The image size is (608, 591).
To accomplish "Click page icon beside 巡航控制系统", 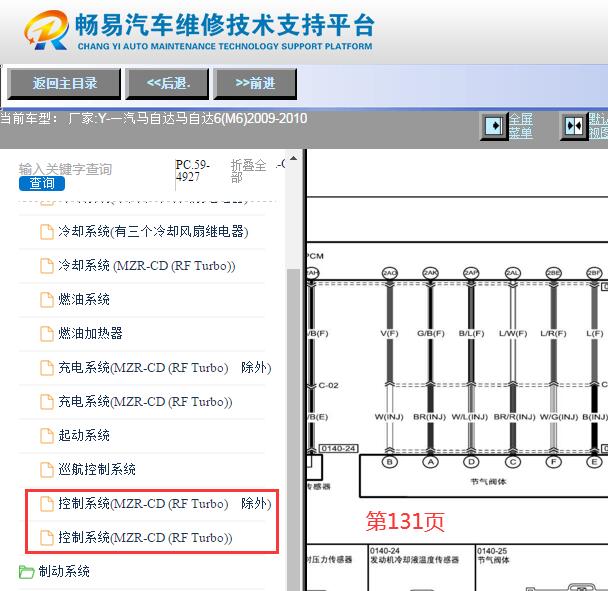I will (x=47, y=470).
